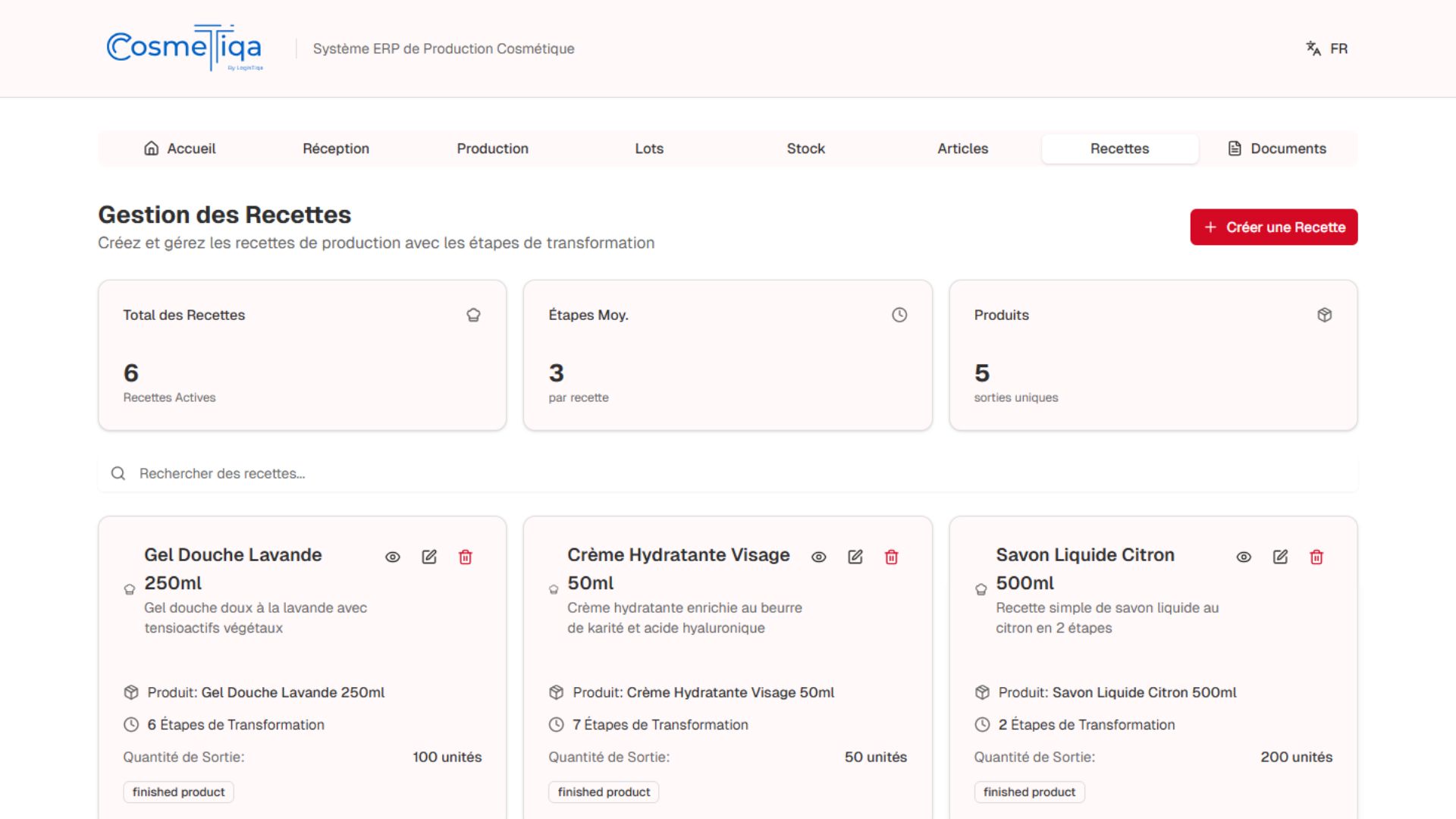Image resolution: width=1456 pixels, height=819 pixels.
Task: Edit the Savon Liquide Citron recipe
Action: 1281,557
